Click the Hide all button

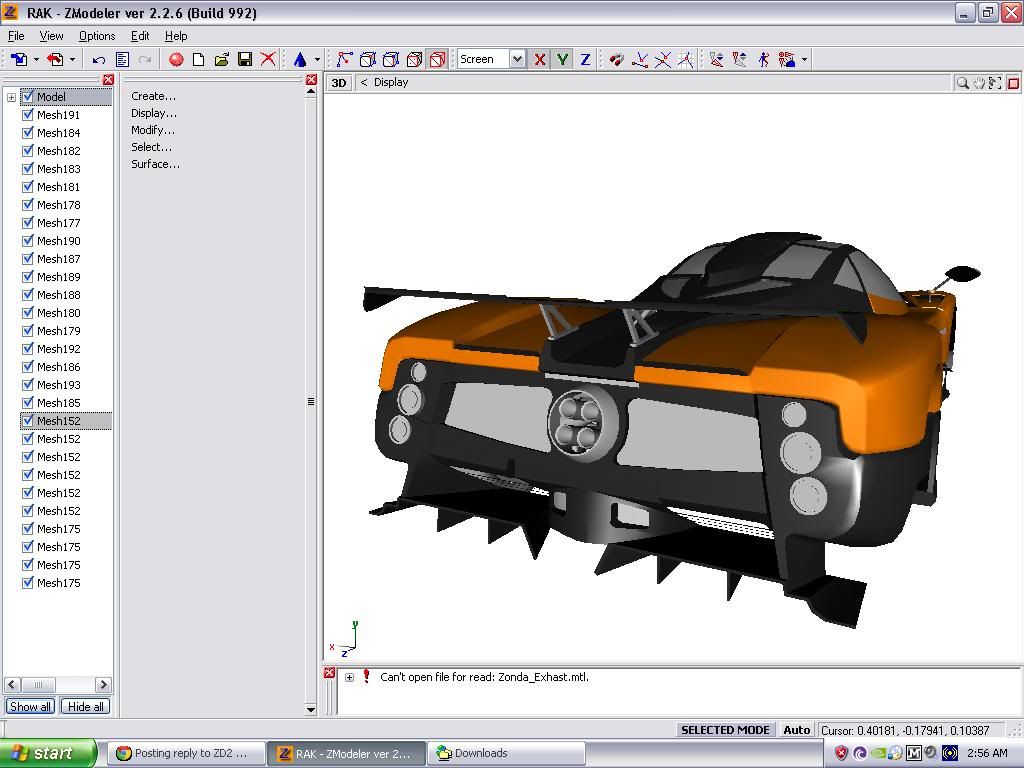tap(85, 707)
